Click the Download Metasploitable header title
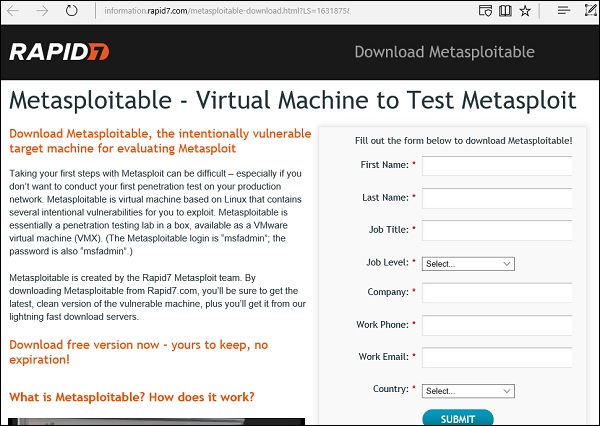The height and width of the screenshot is (426, 600). click(444, 52)
